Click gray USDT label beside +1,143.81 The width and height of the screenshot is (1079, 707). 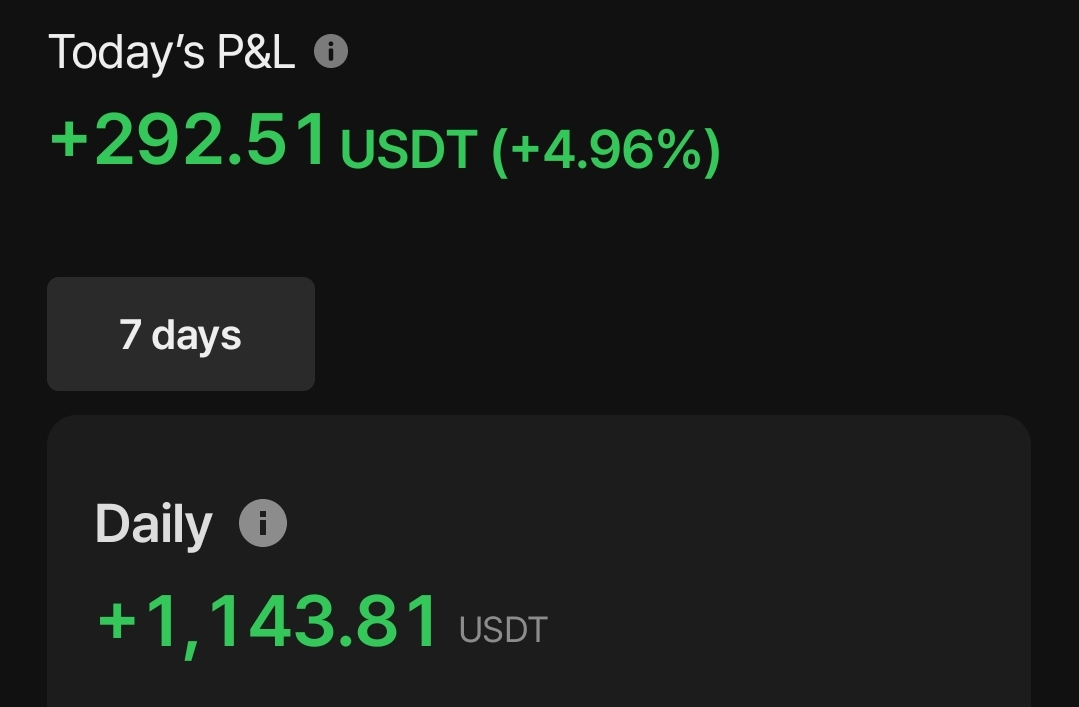[503, 630]
